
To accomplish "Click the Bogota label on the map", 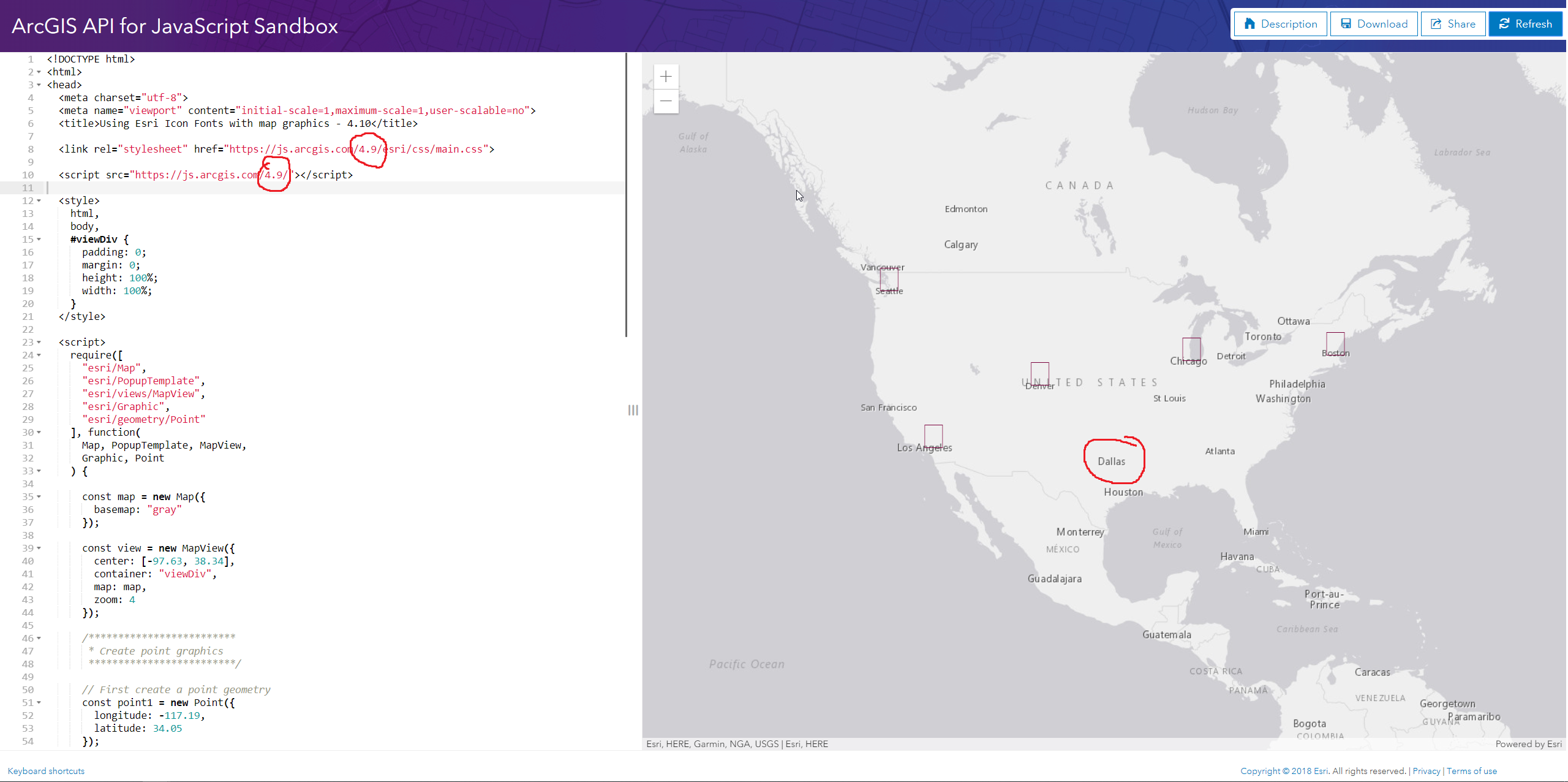I will pos(1309,724).
